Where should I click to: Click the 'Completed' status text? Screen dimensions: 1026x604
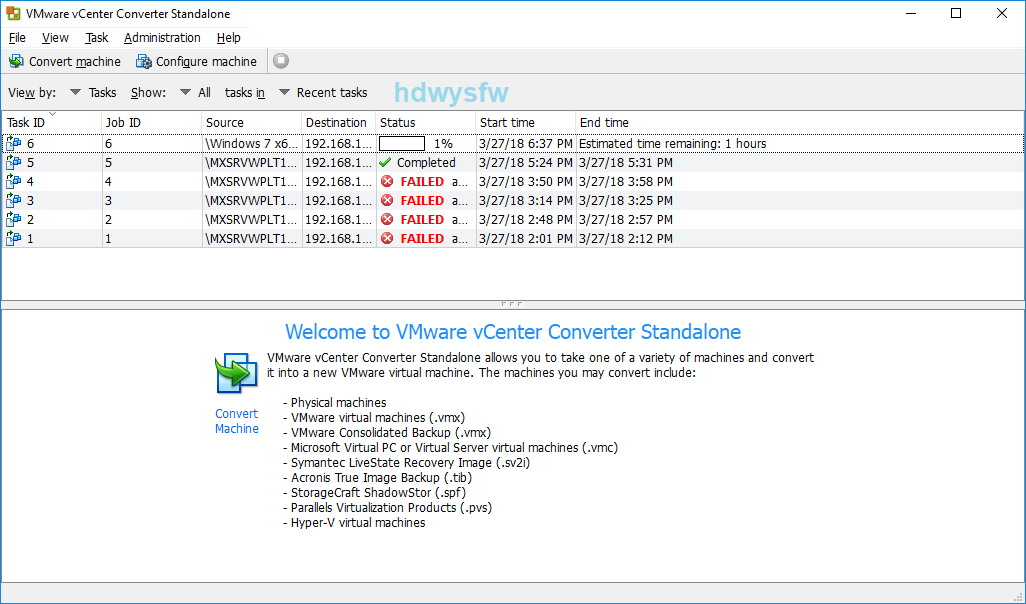point(426,162)
